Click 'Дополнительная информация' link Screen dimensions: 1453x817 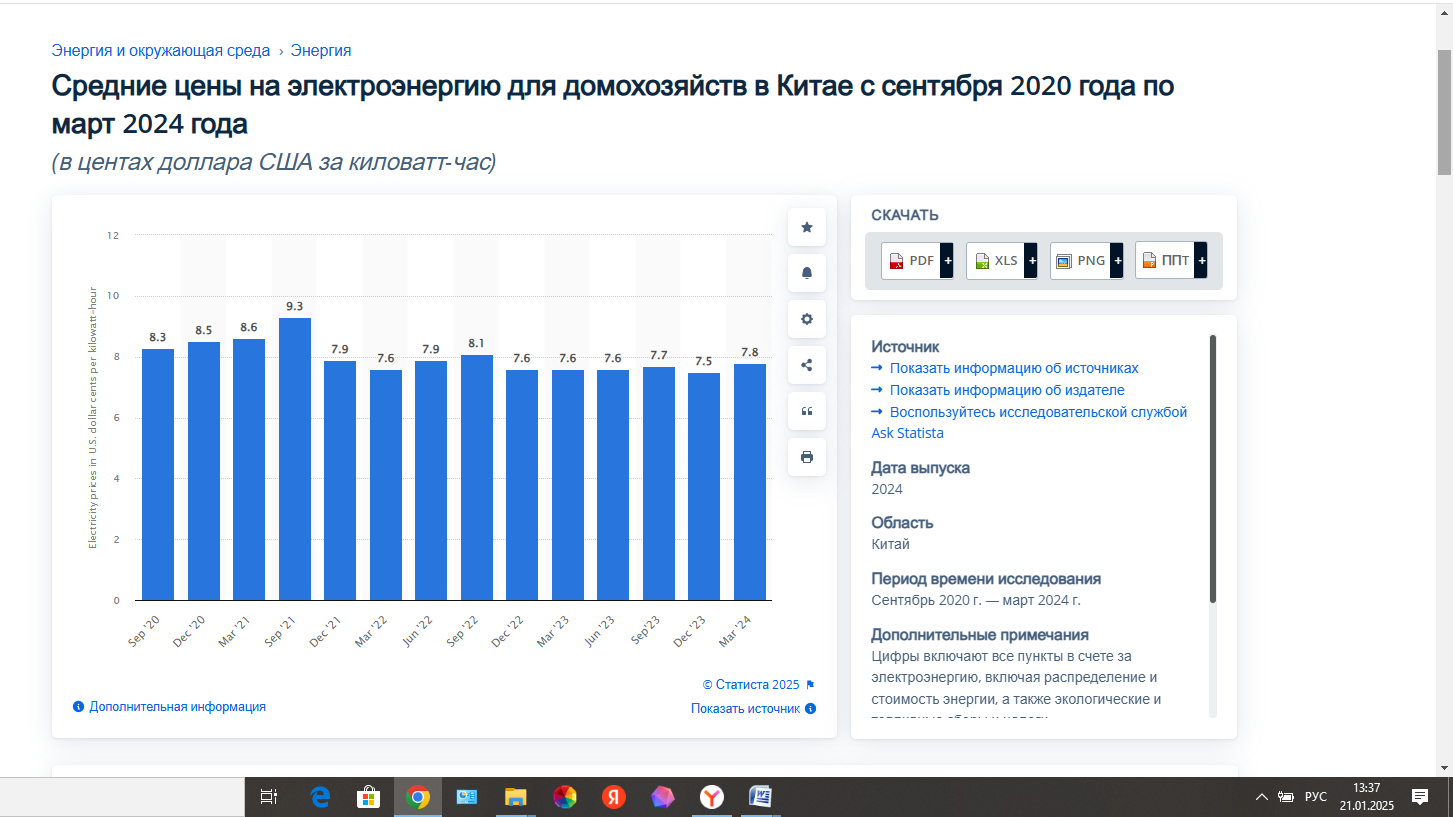[177, 707]
